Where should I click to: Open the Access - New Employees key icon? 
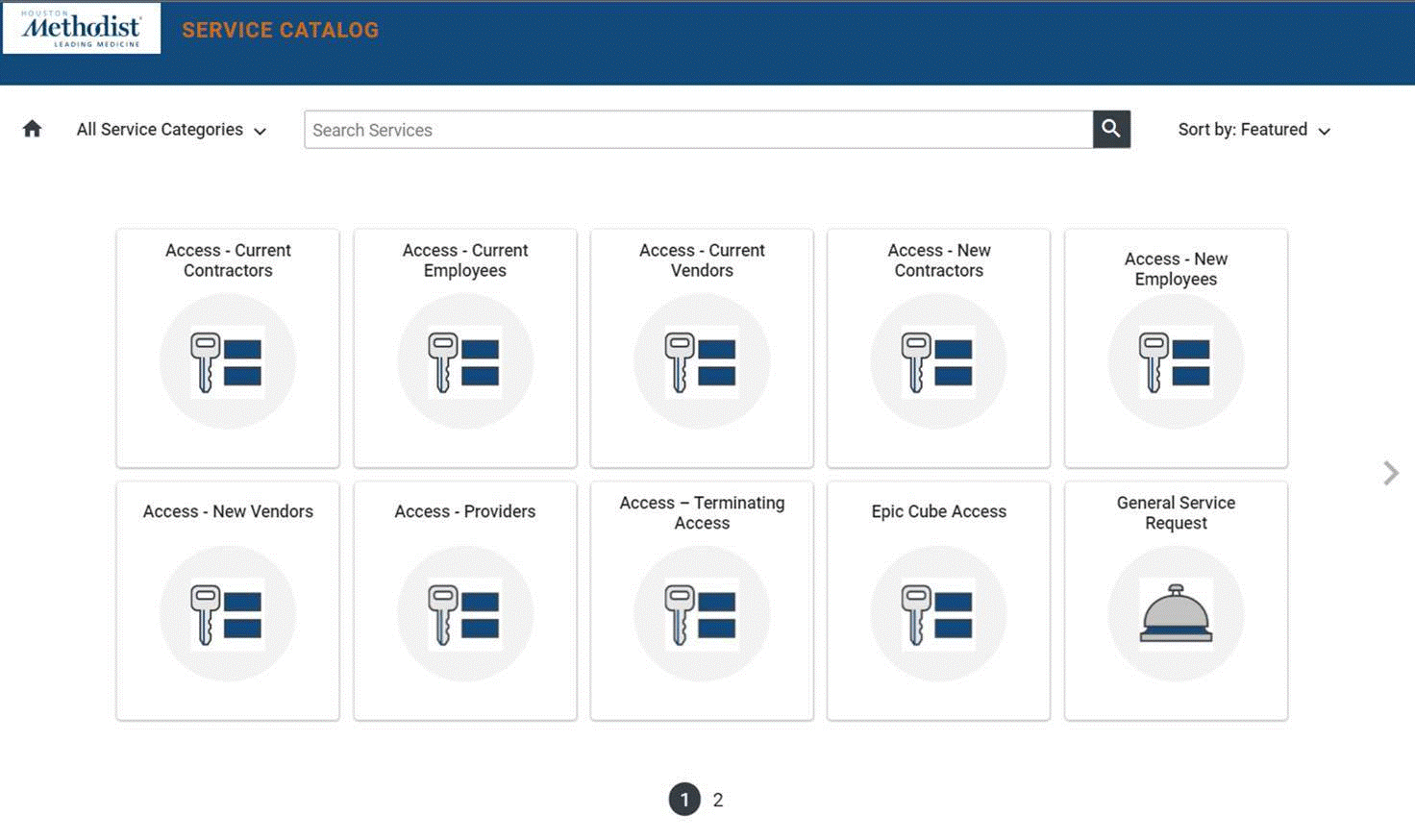pos(1176,362)
